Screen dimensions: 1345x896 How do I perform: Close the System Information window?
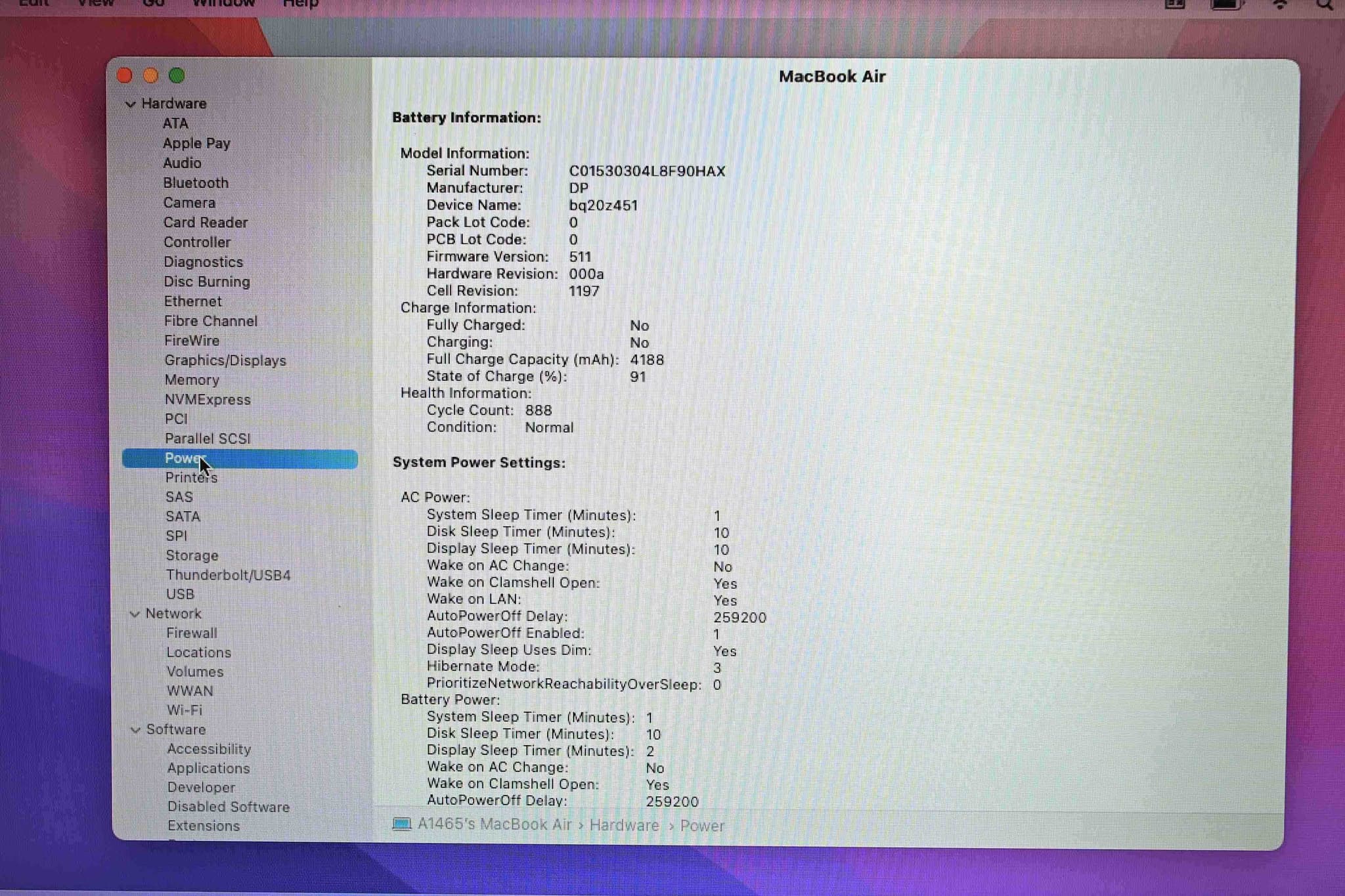coord(125,75)
